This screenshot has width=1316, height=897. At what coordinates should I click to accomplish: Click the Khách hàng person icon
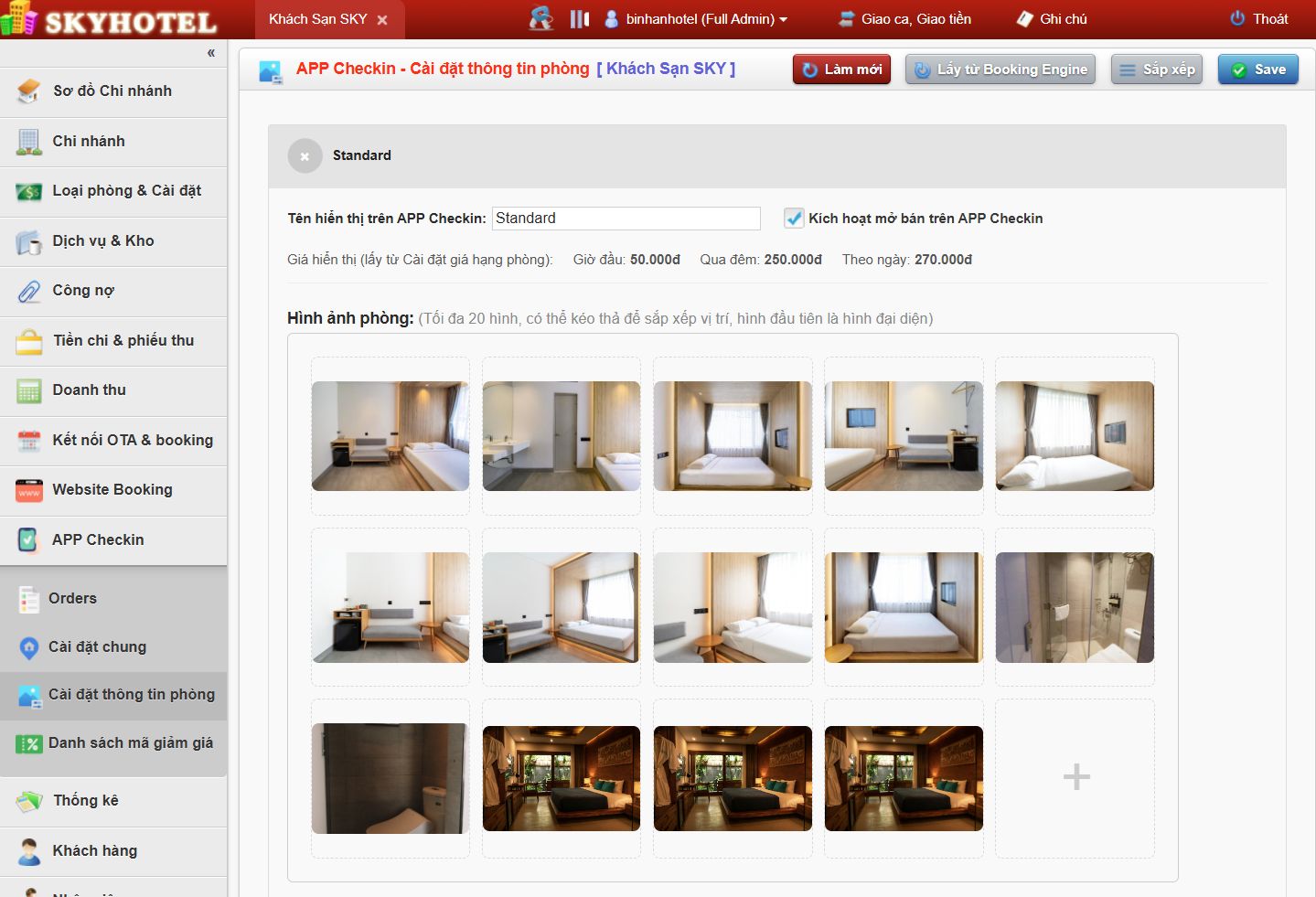pyautogui.click(x=28, y=851)
